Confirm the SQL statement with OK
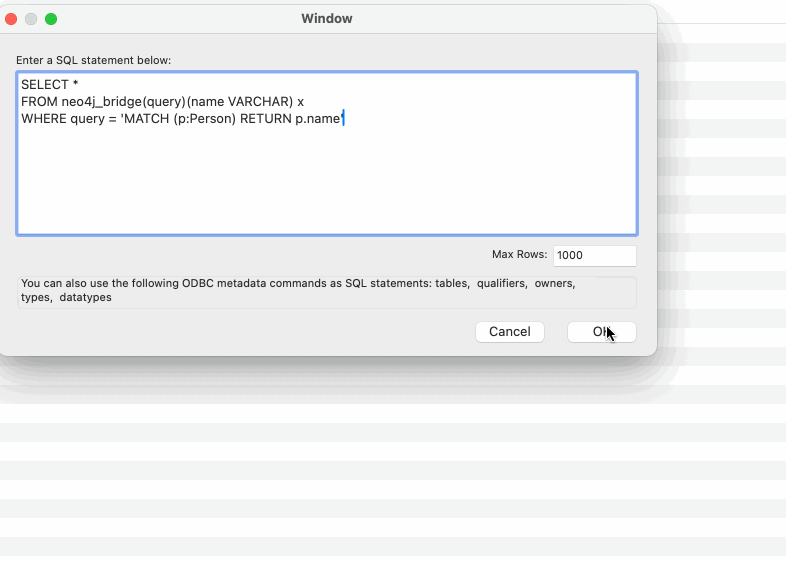Viewport: 786px width, 562px height. click(602, 332)
